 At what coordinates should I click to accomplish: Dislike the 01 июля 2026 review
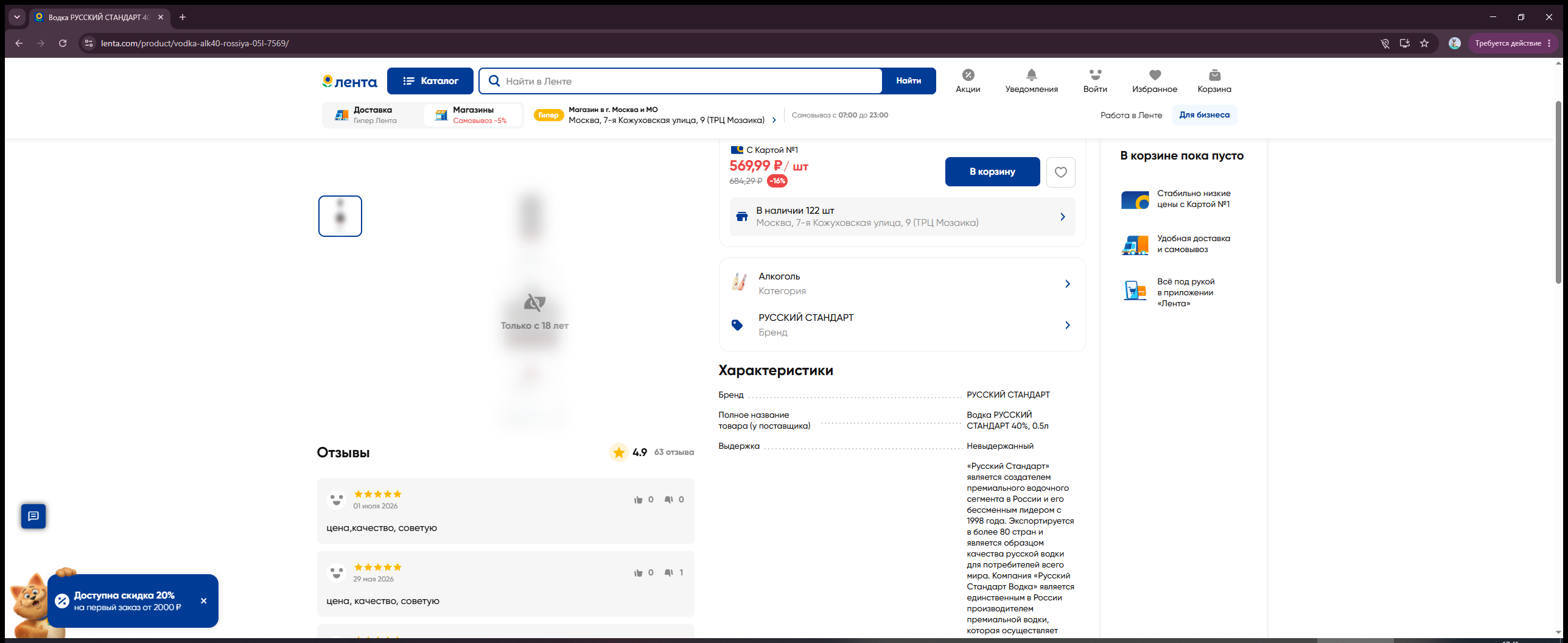click(669, 500)
